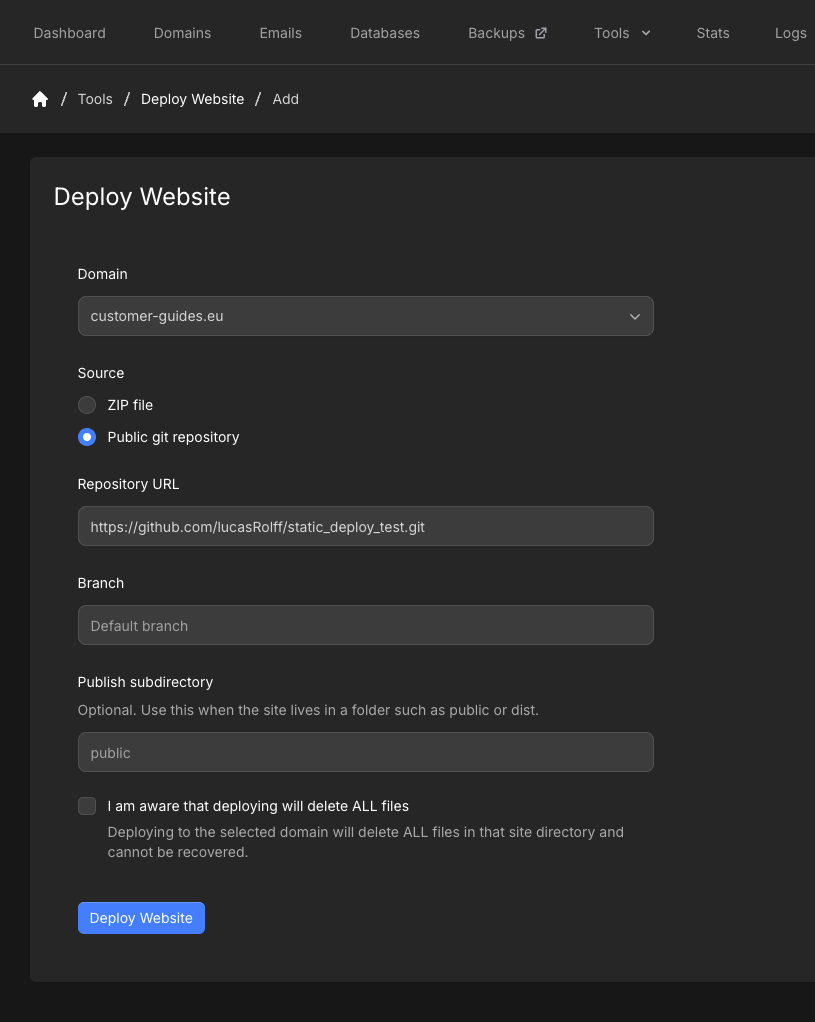Open the Databases nav item
The image size is (815, 1022).
(x=385, y=33)
